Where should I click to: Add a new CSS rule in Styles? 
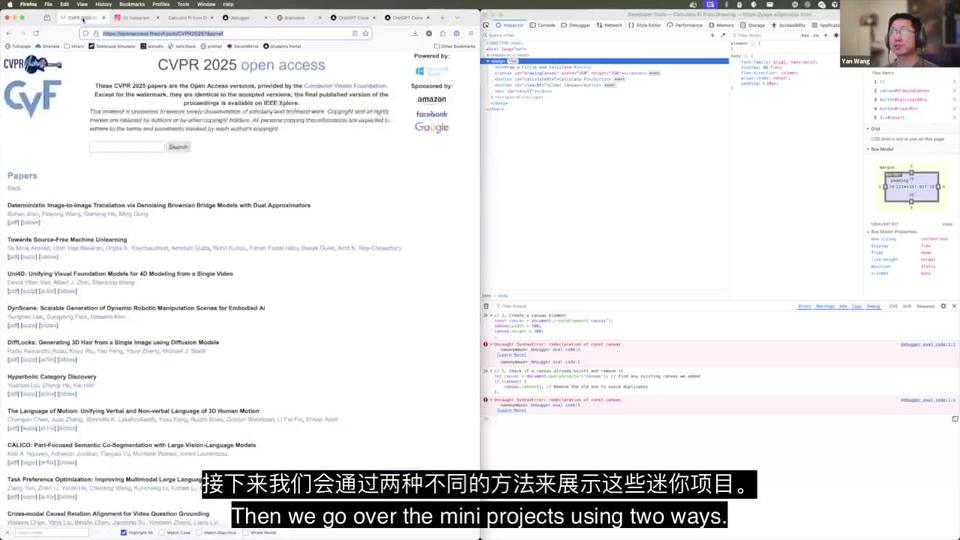825,36
